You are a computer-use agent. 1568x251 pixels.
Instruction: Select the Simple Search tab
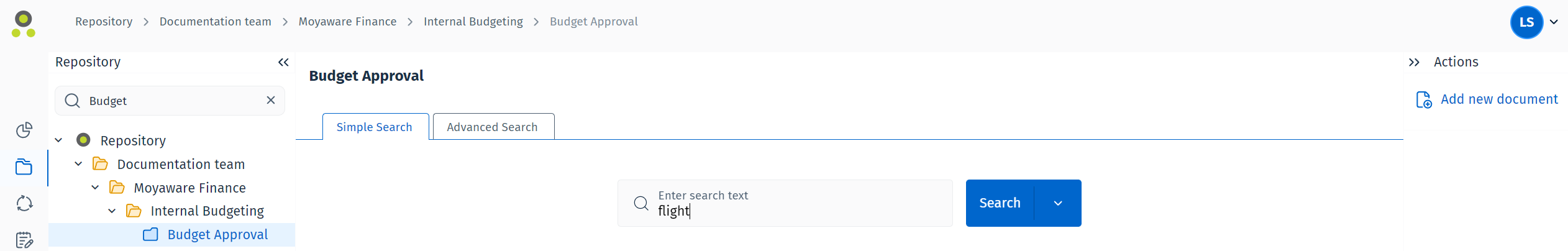pos(375,127)
